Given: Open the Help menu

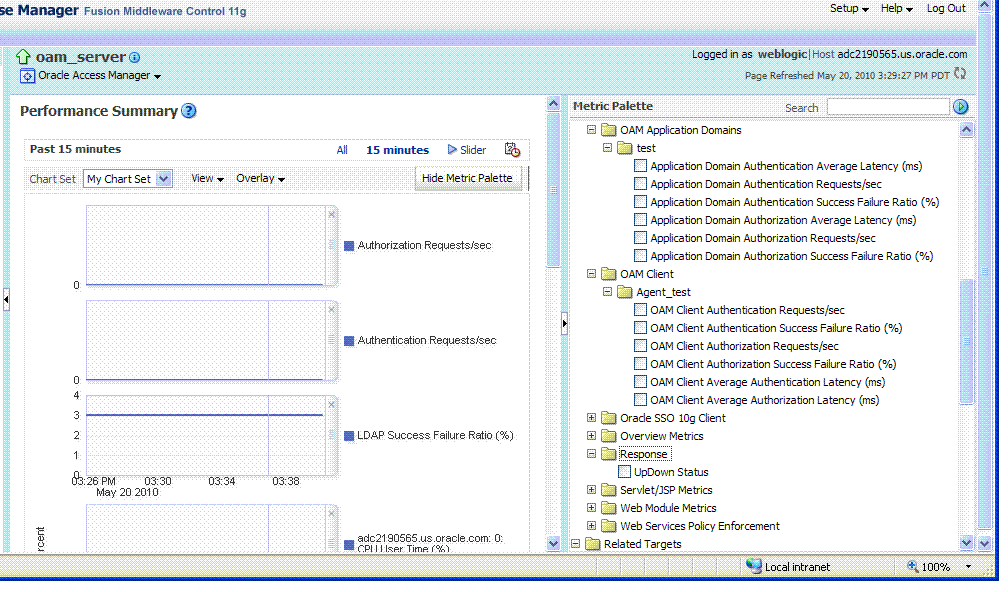Looking at the screenshot, I should click(x=897, y=8).
